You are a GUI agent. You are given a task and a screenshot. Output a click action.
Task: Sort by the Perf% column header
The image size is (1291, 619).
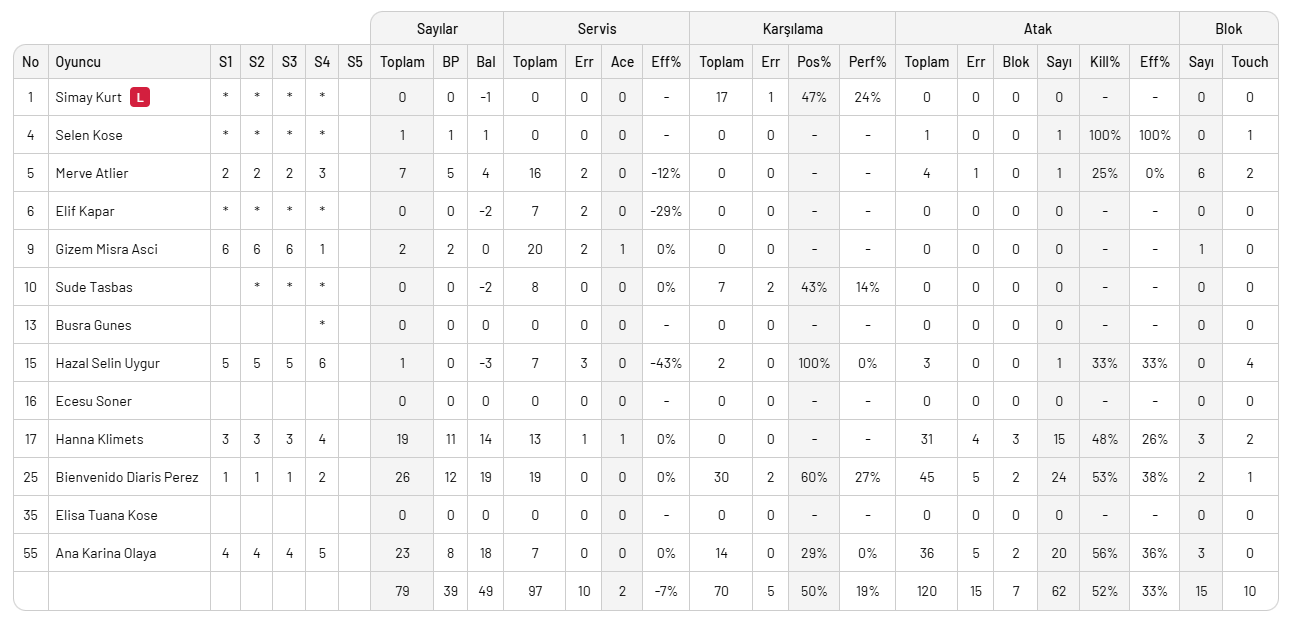[x=867, y=62]
